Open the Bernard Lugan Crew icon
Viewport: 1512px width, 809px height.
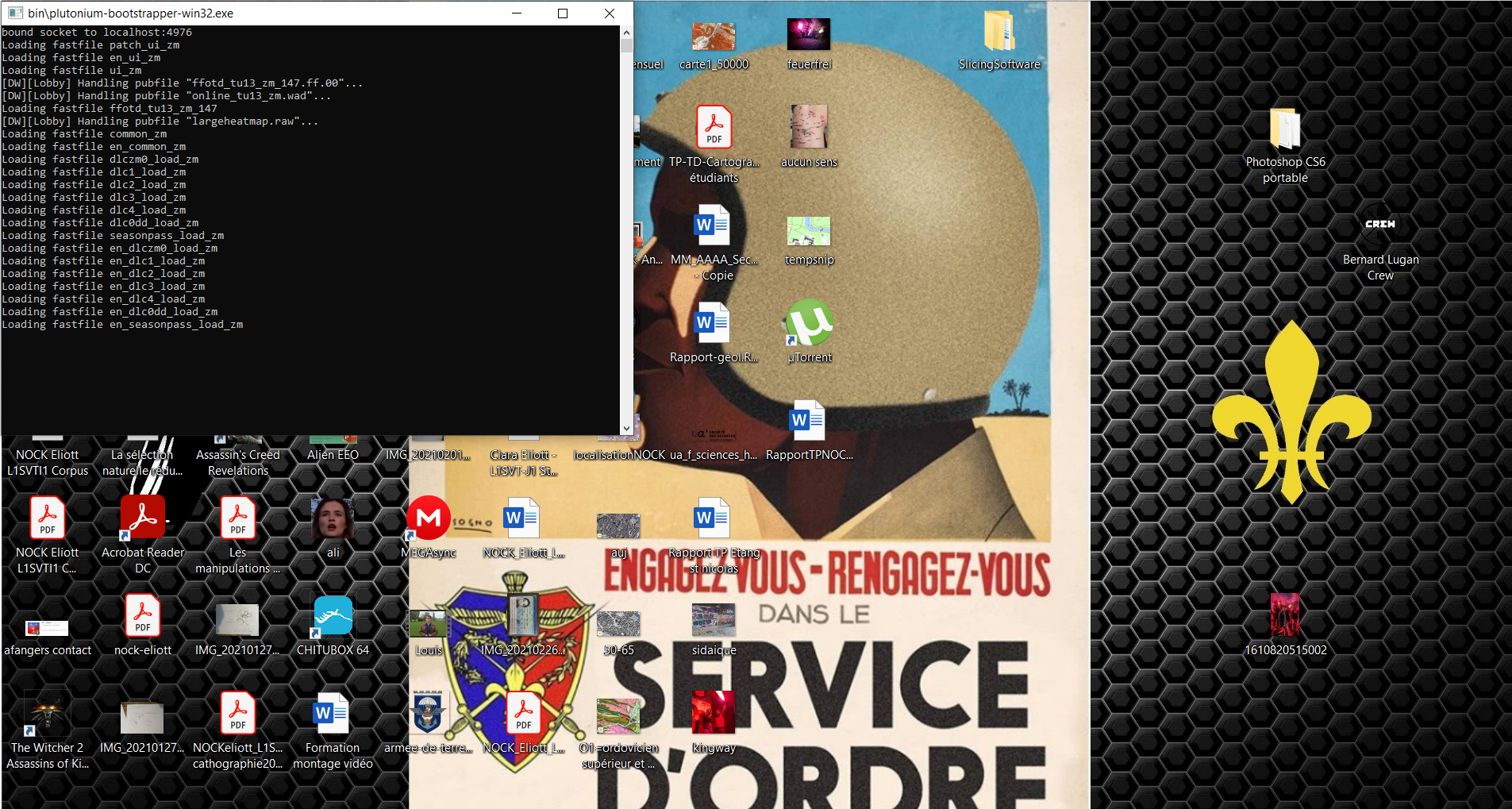click(1380, 225)
